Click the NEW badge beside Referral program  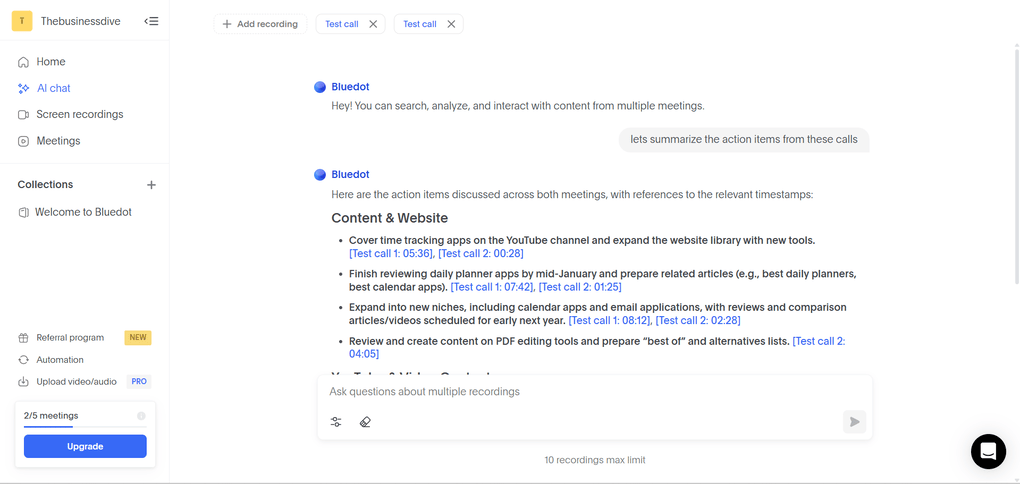(138, 338)
